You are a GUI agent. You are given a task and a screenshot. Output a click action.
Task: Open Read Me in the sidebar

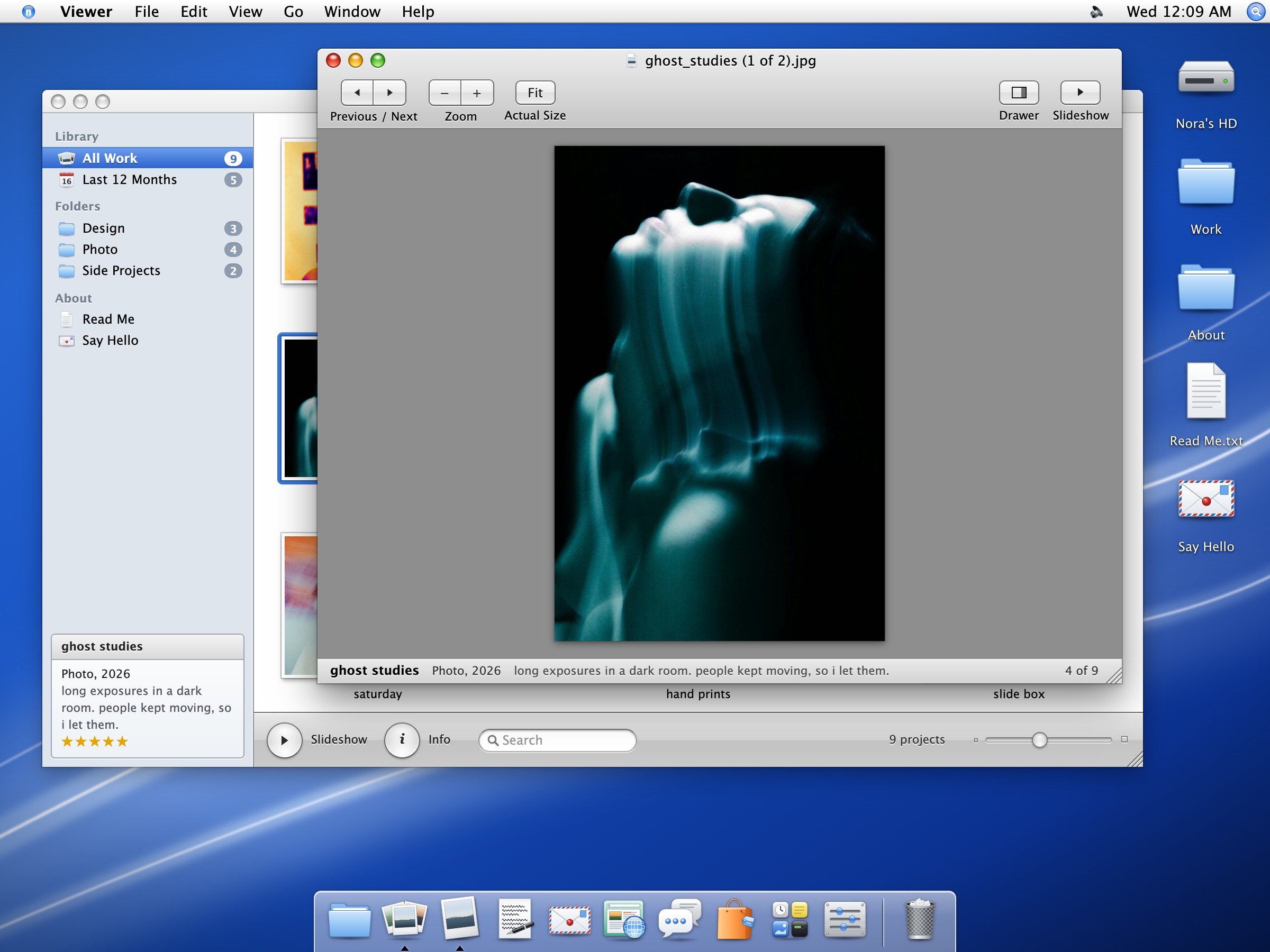148,319
